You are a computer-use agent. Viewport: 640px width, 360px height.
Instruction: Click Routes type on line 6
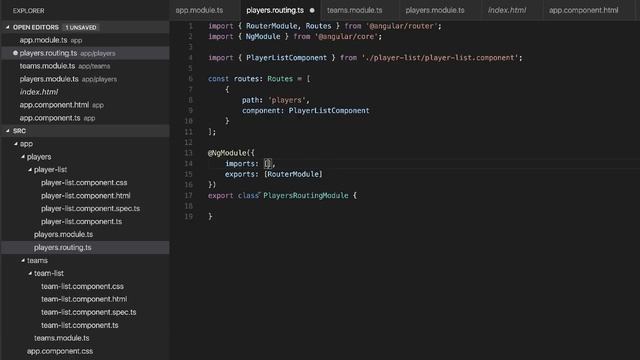pos(280,79)
